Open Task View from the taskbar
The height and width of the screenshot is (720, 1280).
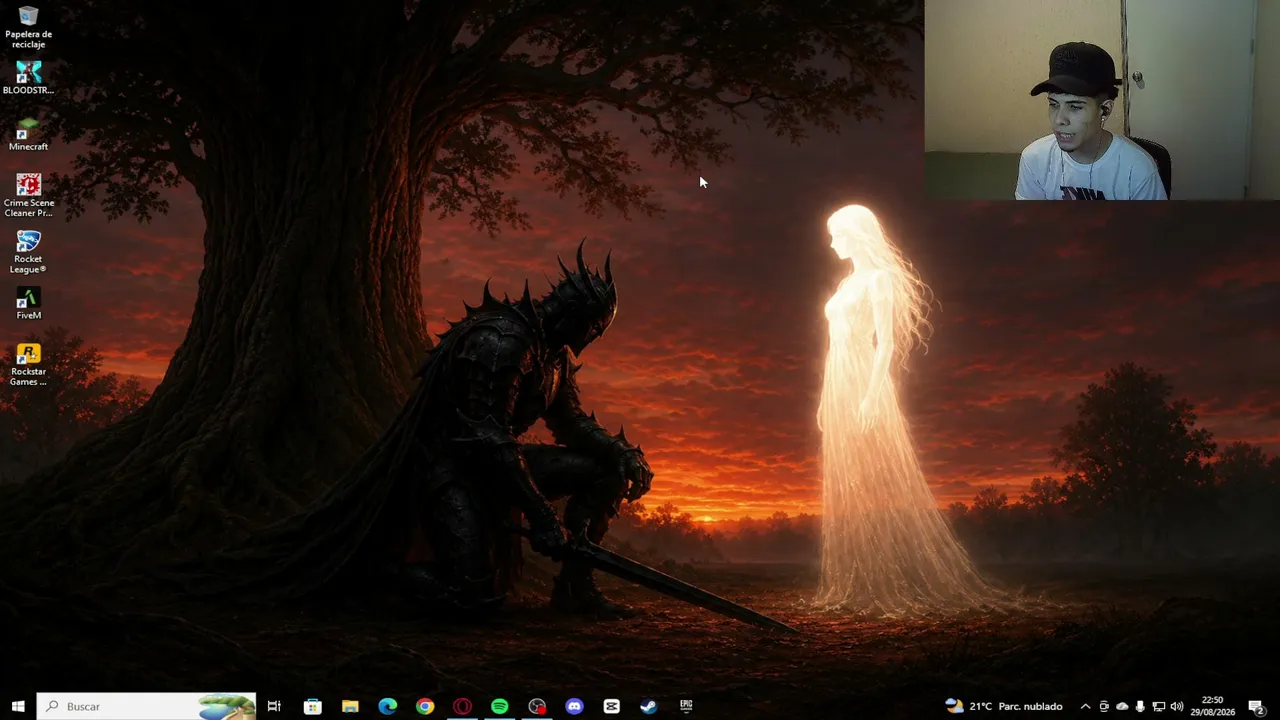274,706
